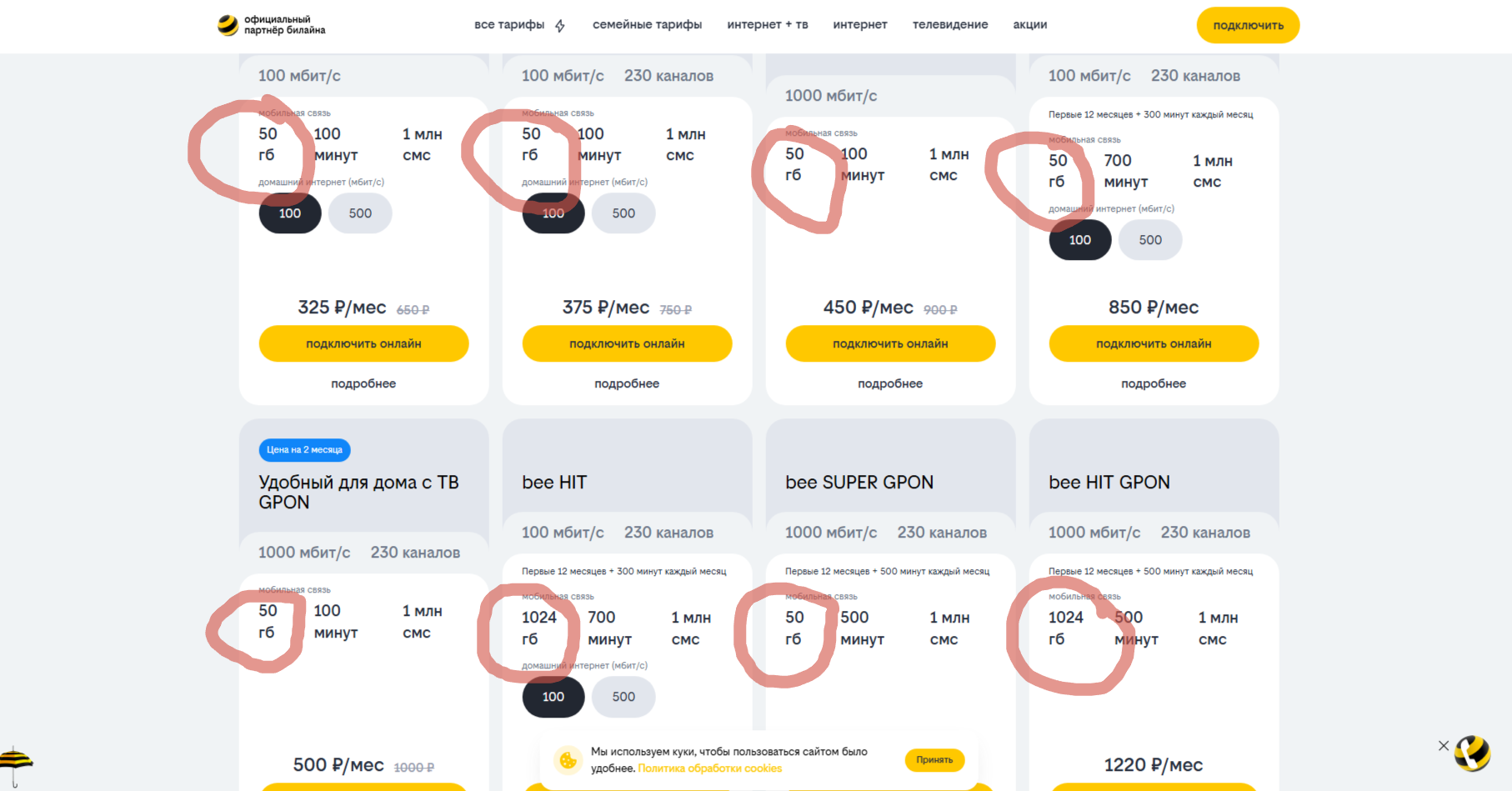The image size is (1512, 791).
Task: Open the Политика обработки cookies link
Action: tap(709, 768)
